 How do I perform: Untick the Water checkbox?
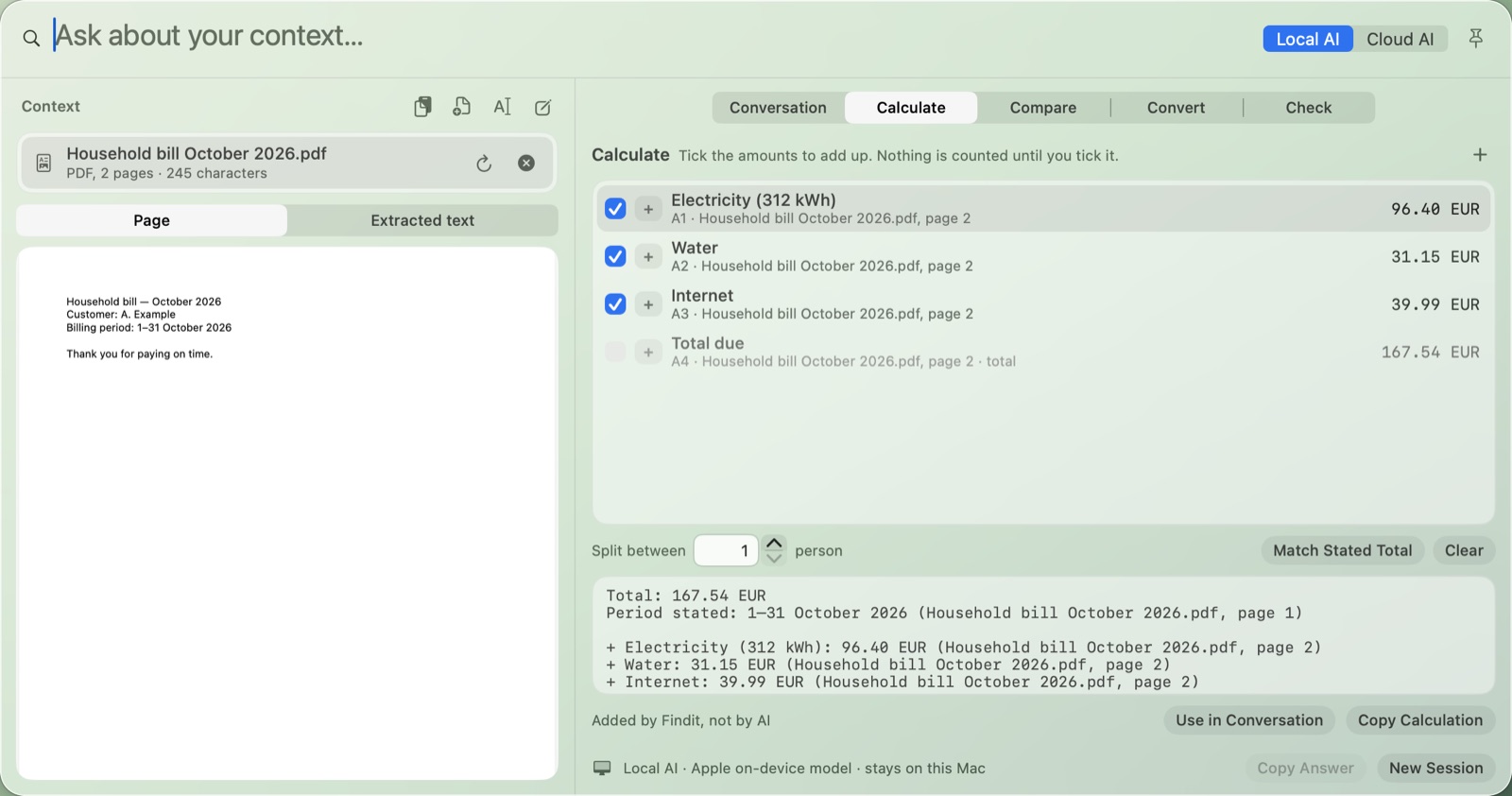[615, 256]
